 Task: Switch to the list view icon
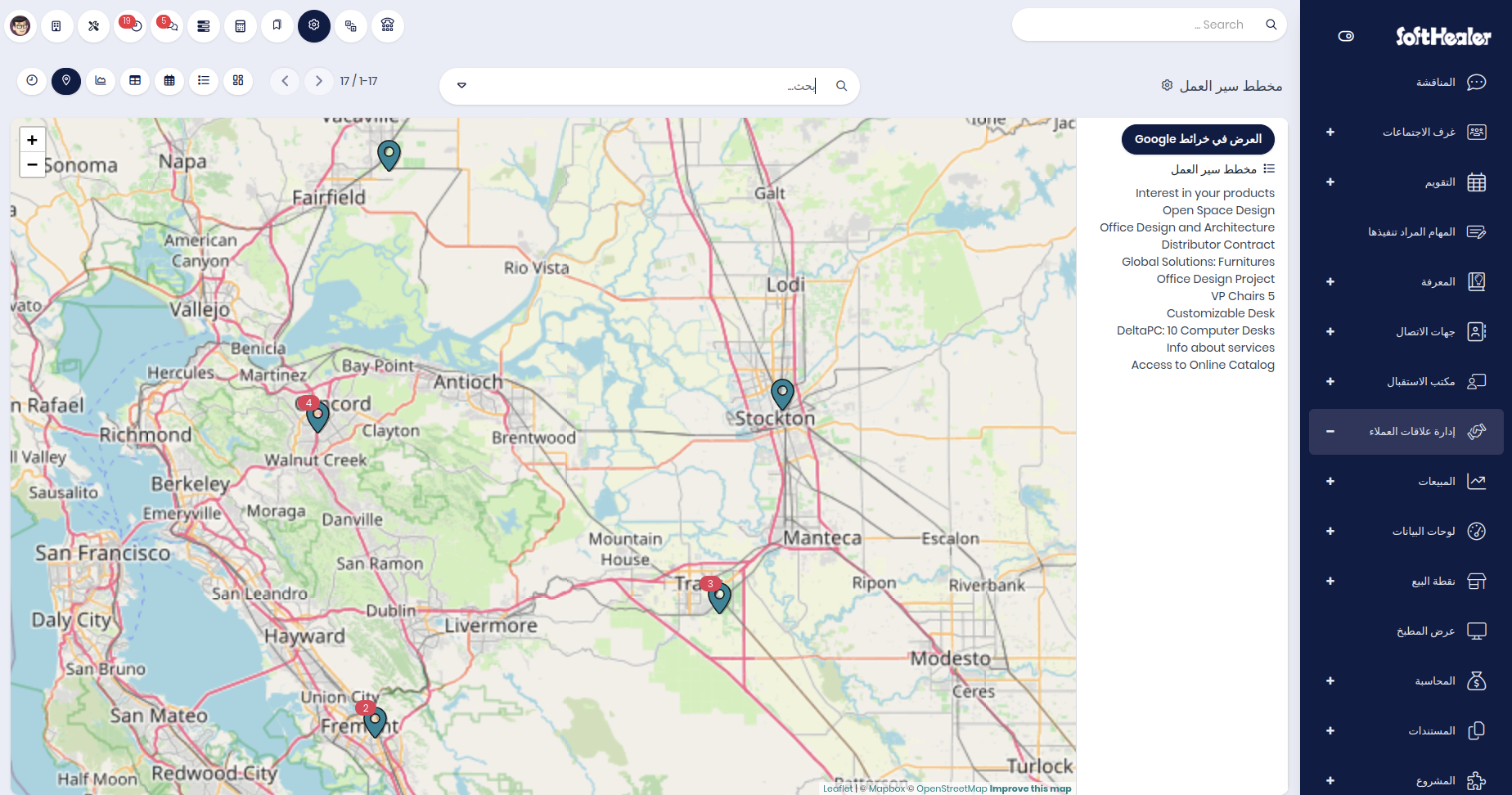204,81
